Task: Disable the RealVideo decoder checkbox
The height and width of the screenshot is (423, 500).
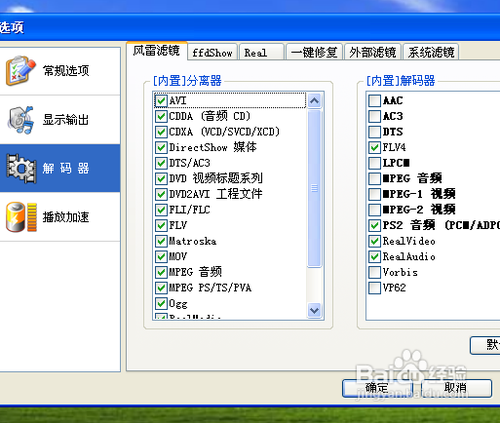Action: (x=375, y=241)
